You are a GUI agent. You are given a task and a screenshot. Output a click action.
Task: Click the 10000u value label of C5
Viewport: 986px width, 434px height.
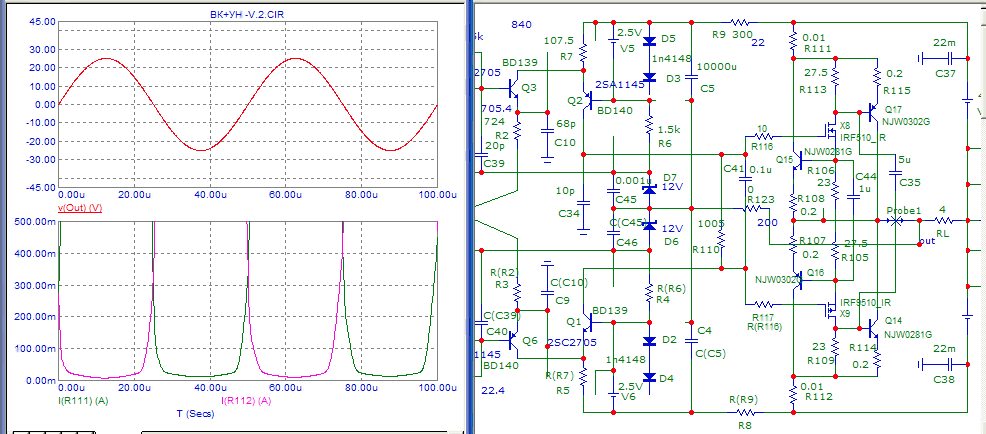[x=716, y=67]
